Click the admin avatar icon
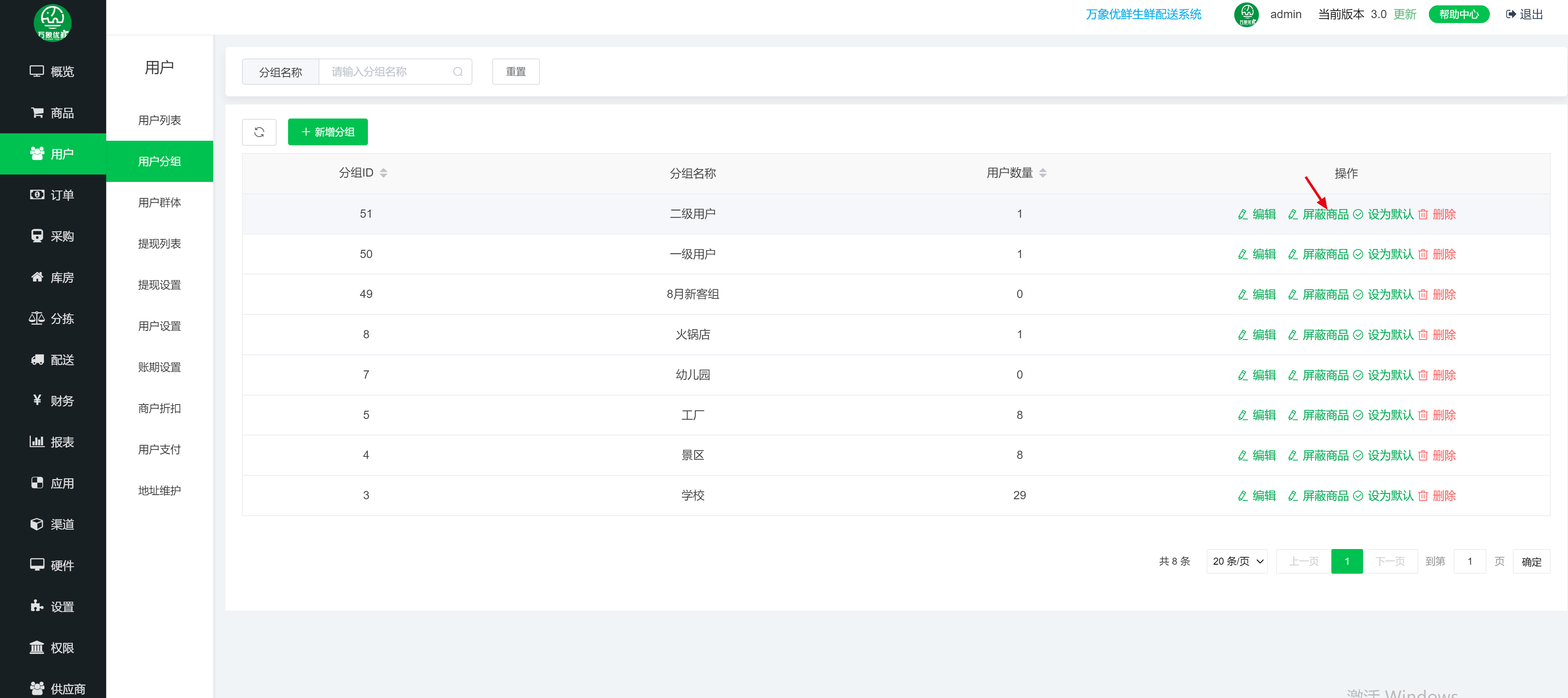1568x698 pixels. (1246, 14)
